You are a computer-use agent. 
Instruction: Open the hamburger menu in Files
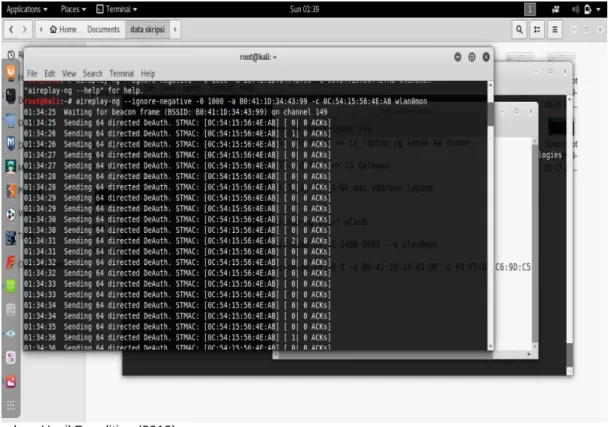click(555, 29)
